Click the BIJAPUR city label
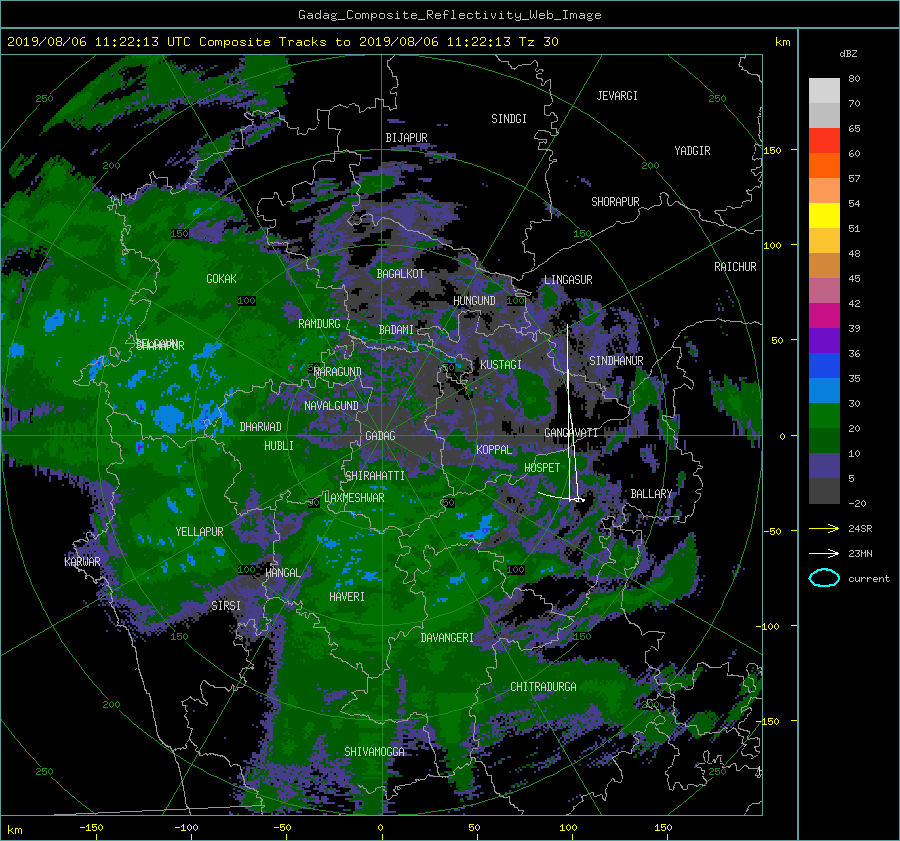The width and height of the screenshot is (900, 841). click(406, 138)
